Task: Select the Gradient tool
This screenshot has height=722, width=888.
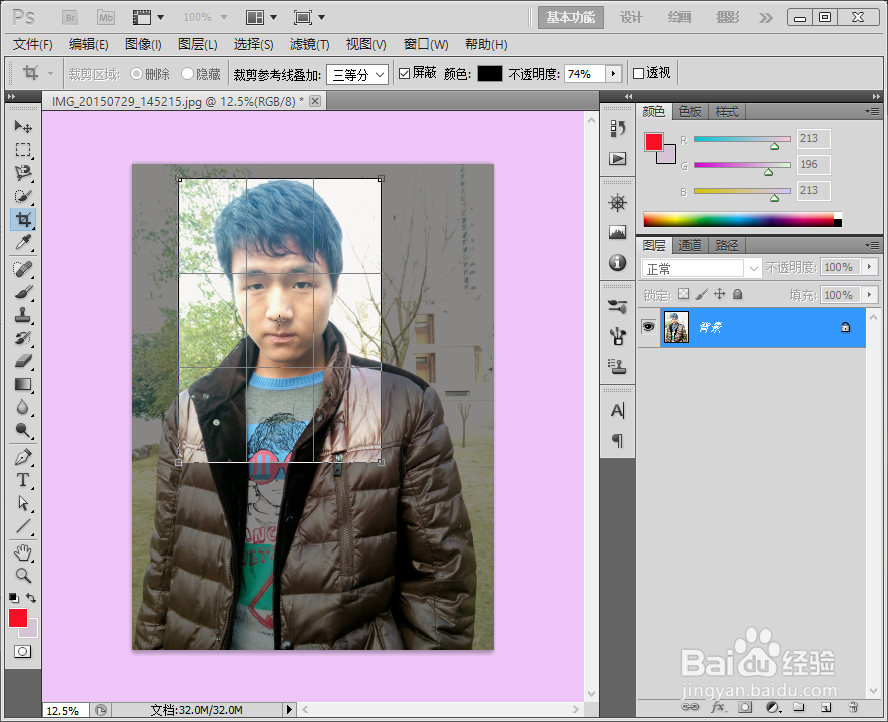Action: 23,385
